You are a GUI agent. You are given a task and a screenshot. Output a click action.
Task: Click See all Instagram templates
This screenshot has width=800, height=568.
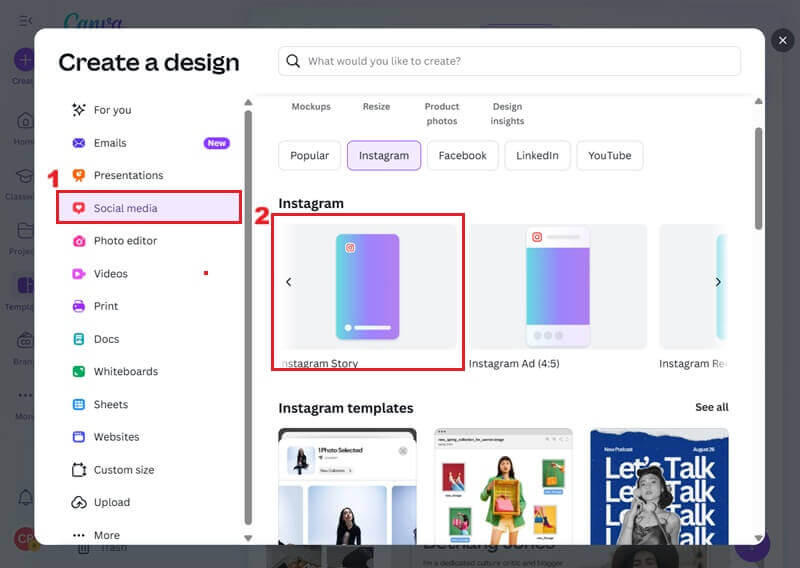pyautogui.click(x=711, y=407)
